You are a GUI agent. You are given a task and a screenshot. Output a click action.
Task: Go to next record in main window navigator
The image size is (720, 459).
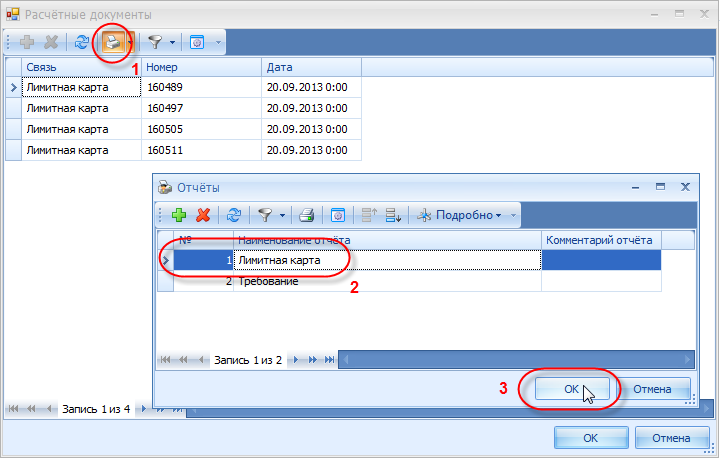[144, 409]
